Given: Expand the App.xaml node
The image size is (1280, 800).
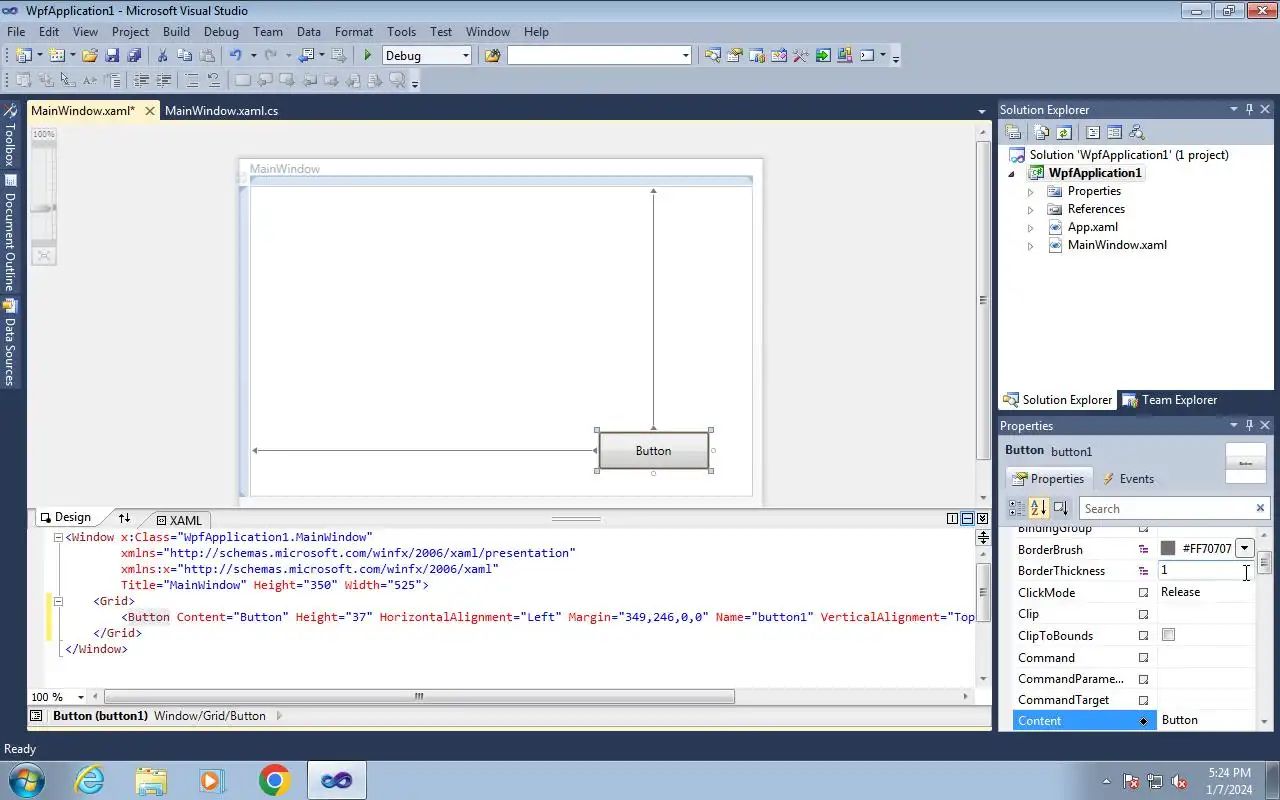Looking at the screenshot, I should tap(1031, 227).
